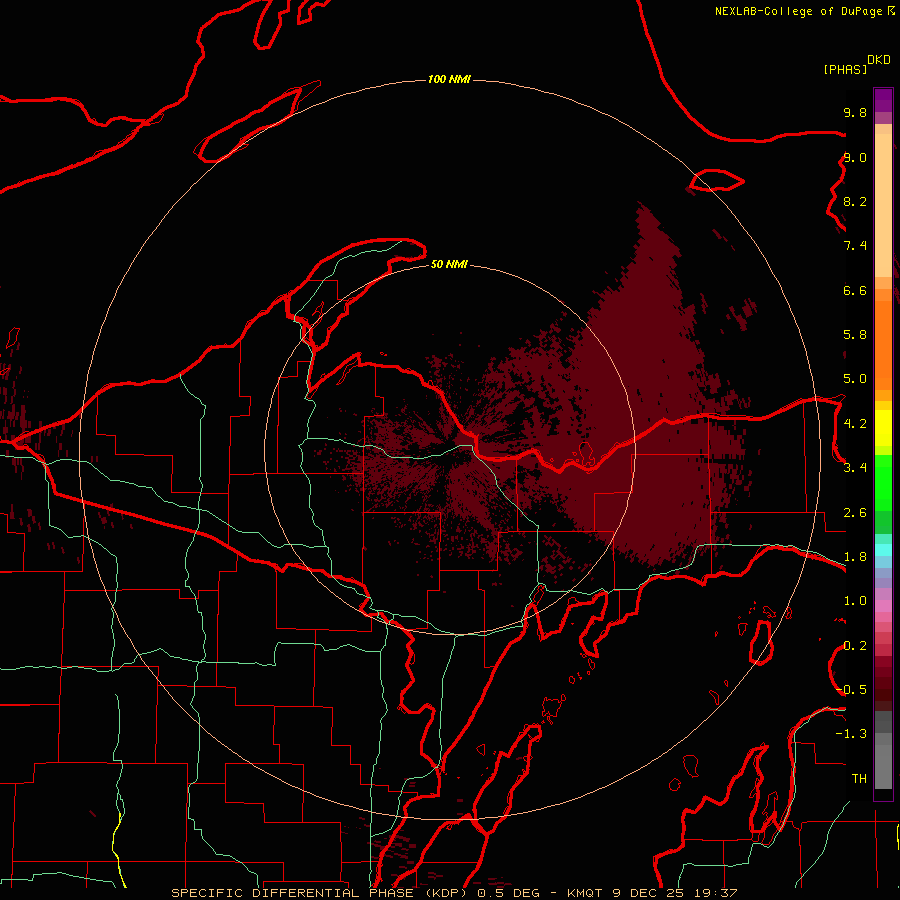This screenshot has height=900, width=900.
Task: Click the 1.8 scale value
Action: tap(855, 557)
